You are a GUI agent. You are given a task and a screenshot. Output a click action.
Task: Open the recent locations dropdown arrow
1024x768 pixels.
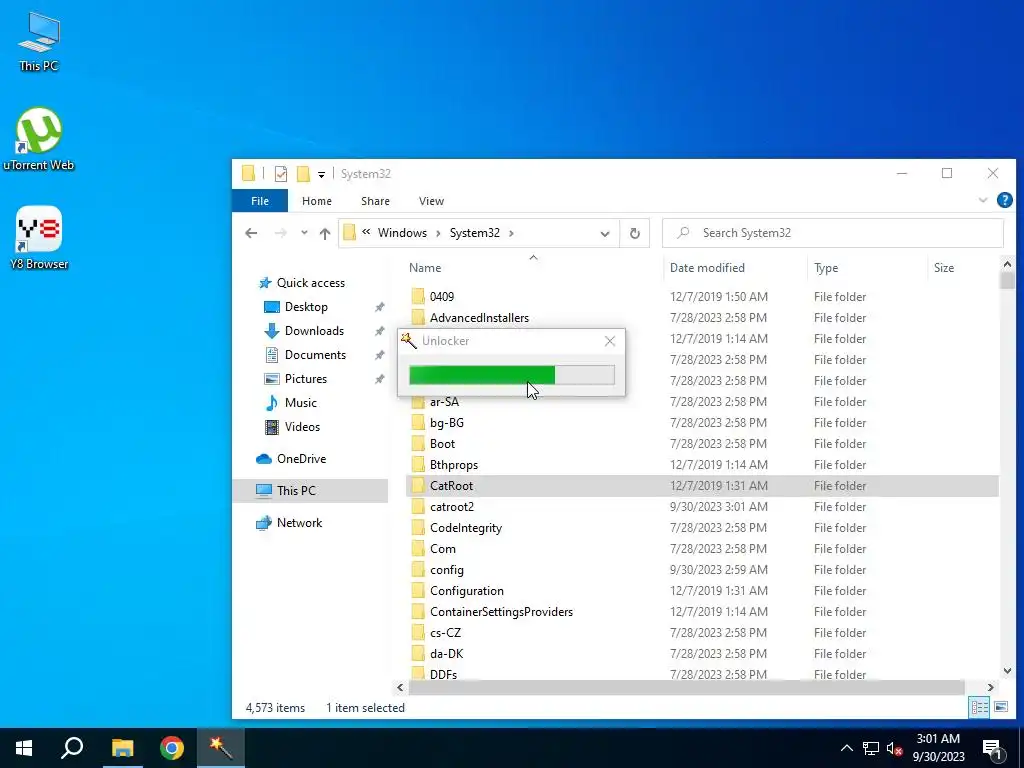tap(304, 233)
